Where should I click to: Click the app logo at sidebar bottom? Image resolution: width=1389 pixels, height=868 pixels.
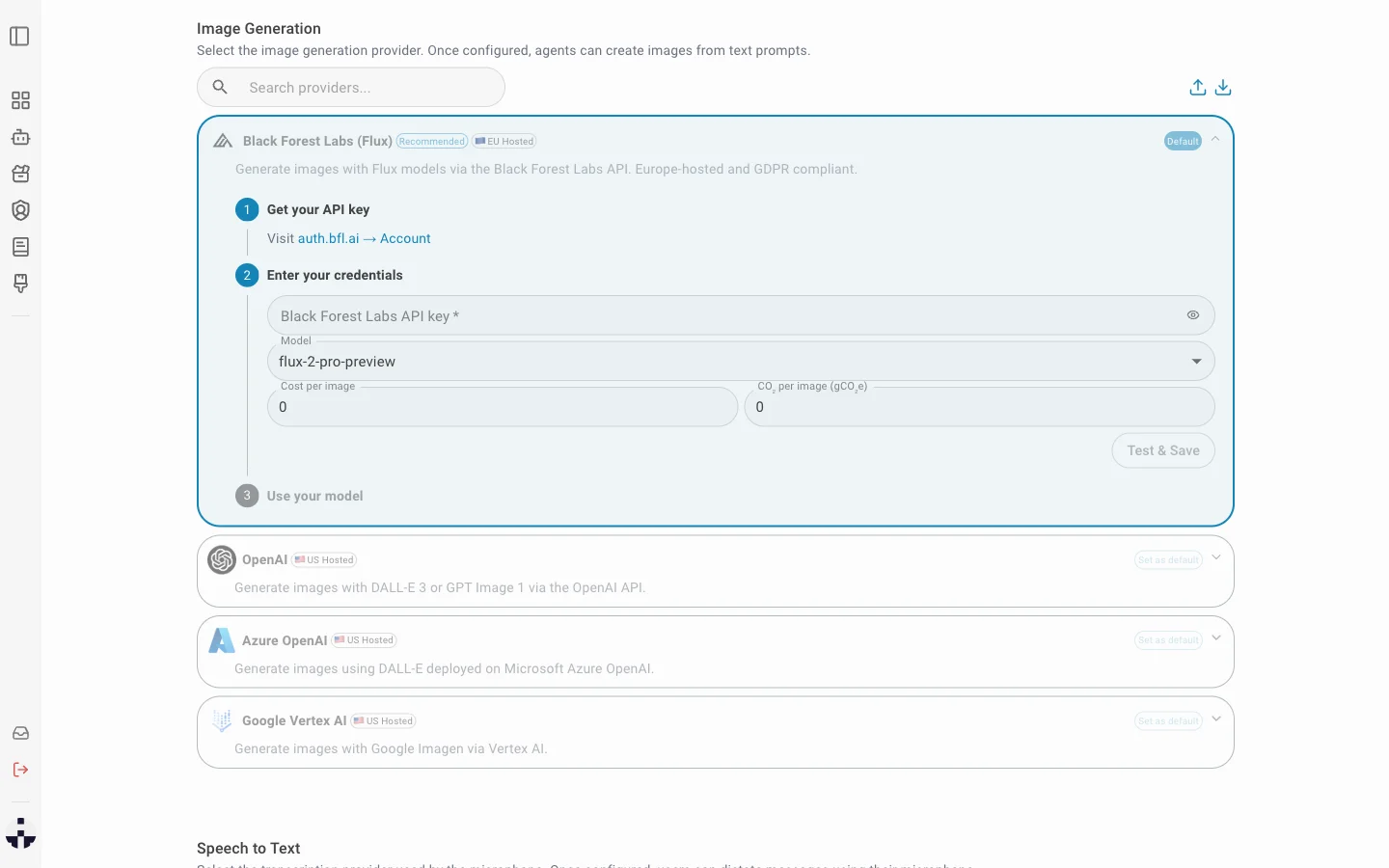[20, 833]
